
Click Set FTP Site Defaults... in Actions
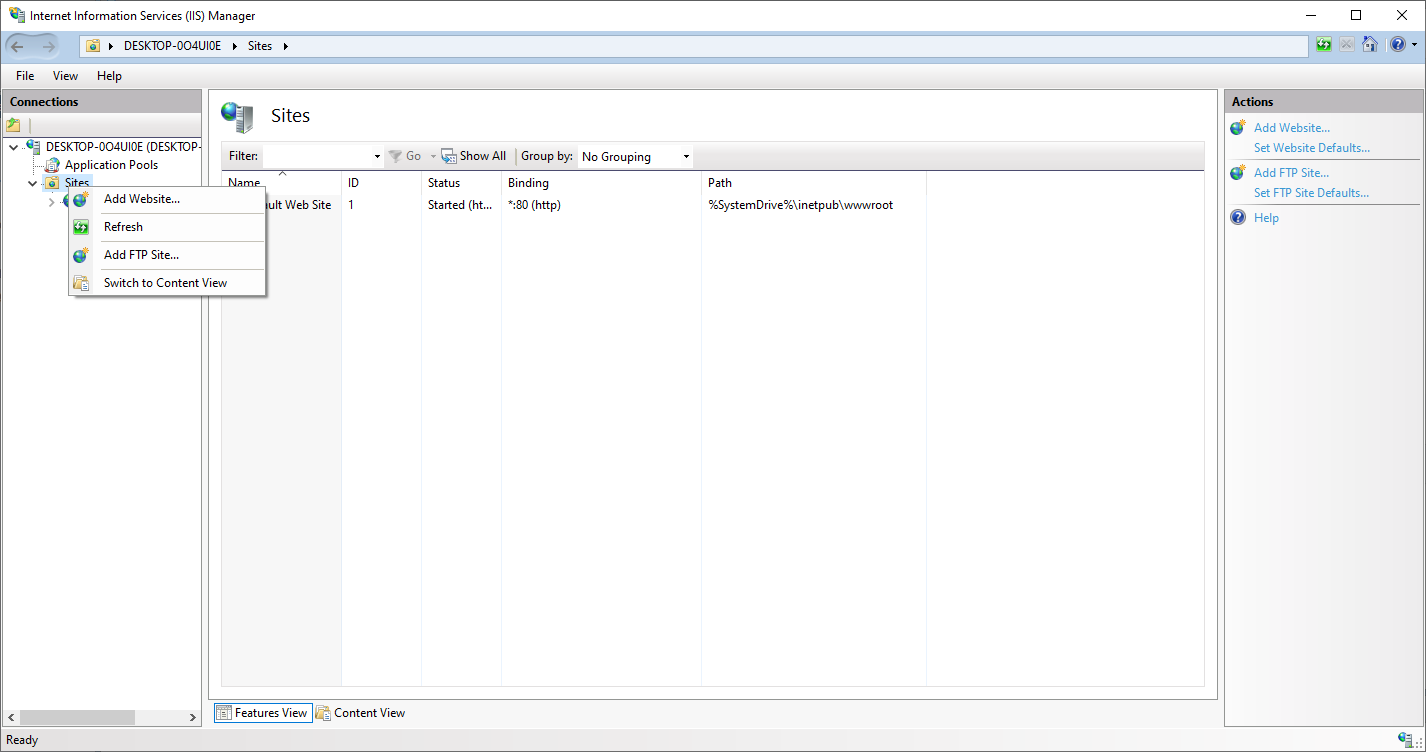[x=1311, y=193]
